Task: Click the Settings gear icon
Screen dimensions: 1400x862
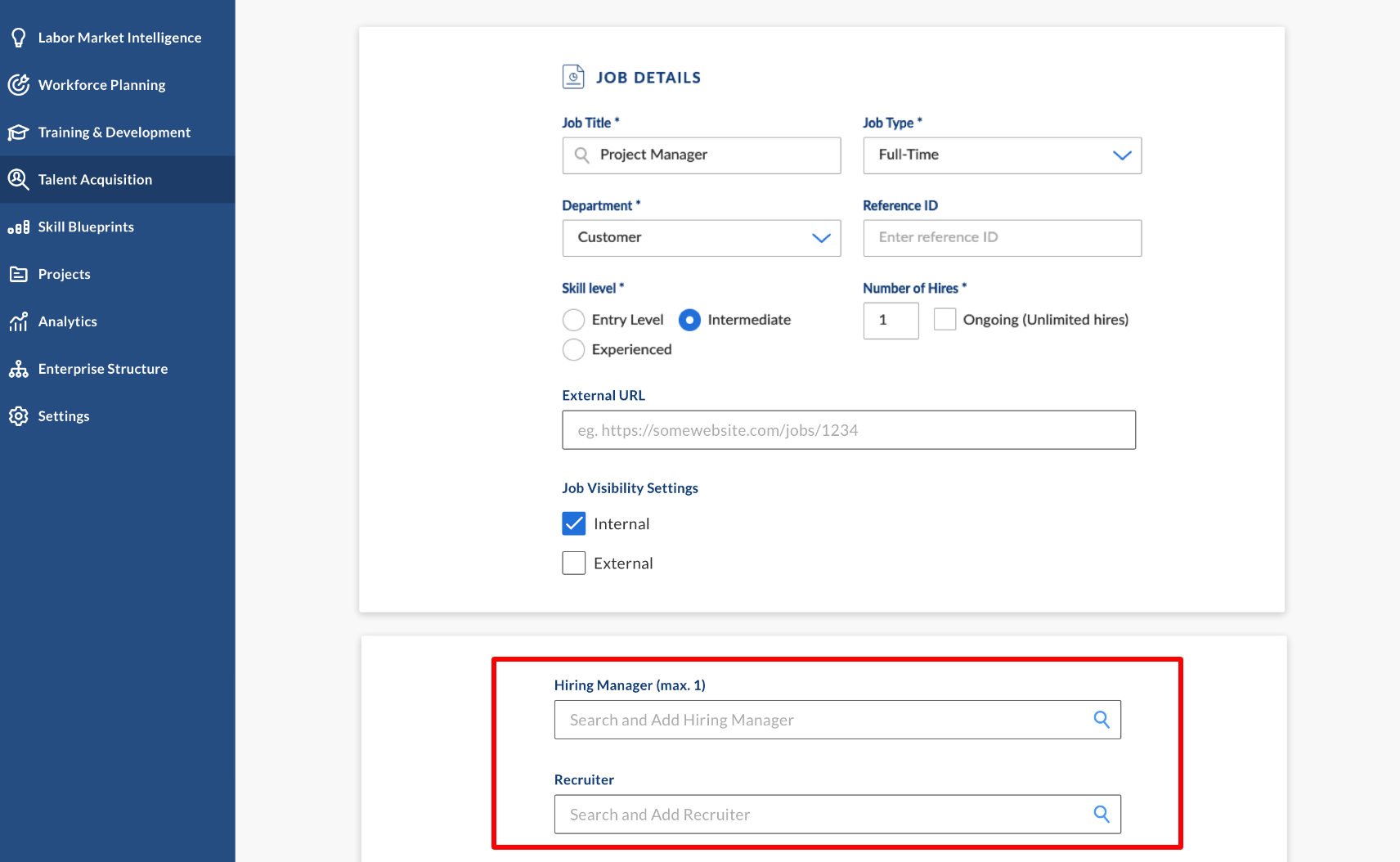Action: click(x=18, y=416)
